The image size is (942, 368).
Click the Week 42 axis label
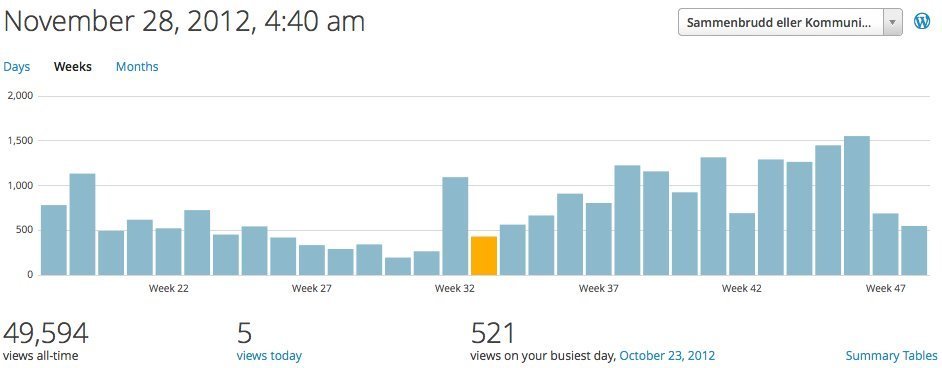[742, 289]
